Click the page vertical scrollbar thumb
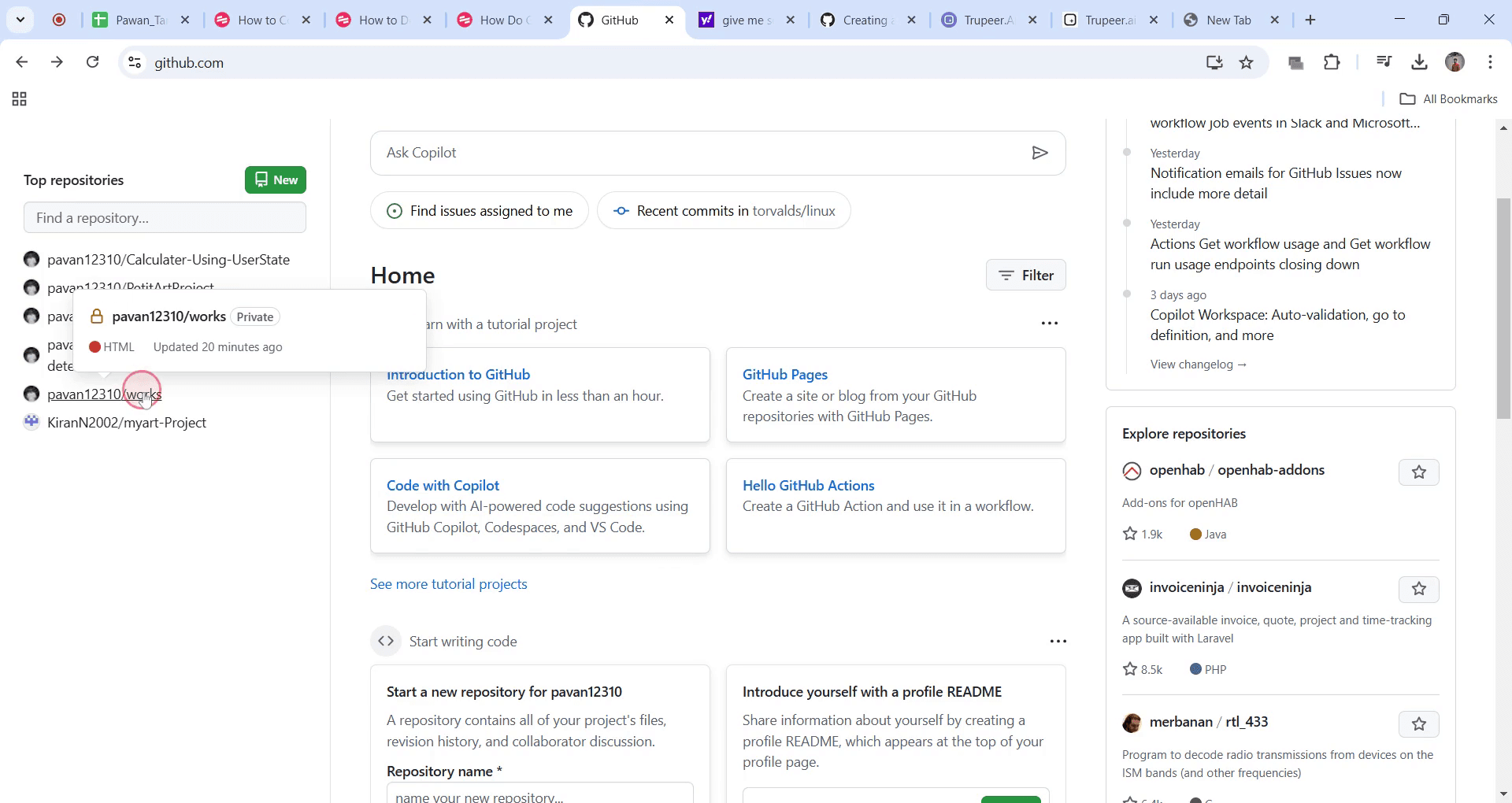 [x=1503, y=309]
